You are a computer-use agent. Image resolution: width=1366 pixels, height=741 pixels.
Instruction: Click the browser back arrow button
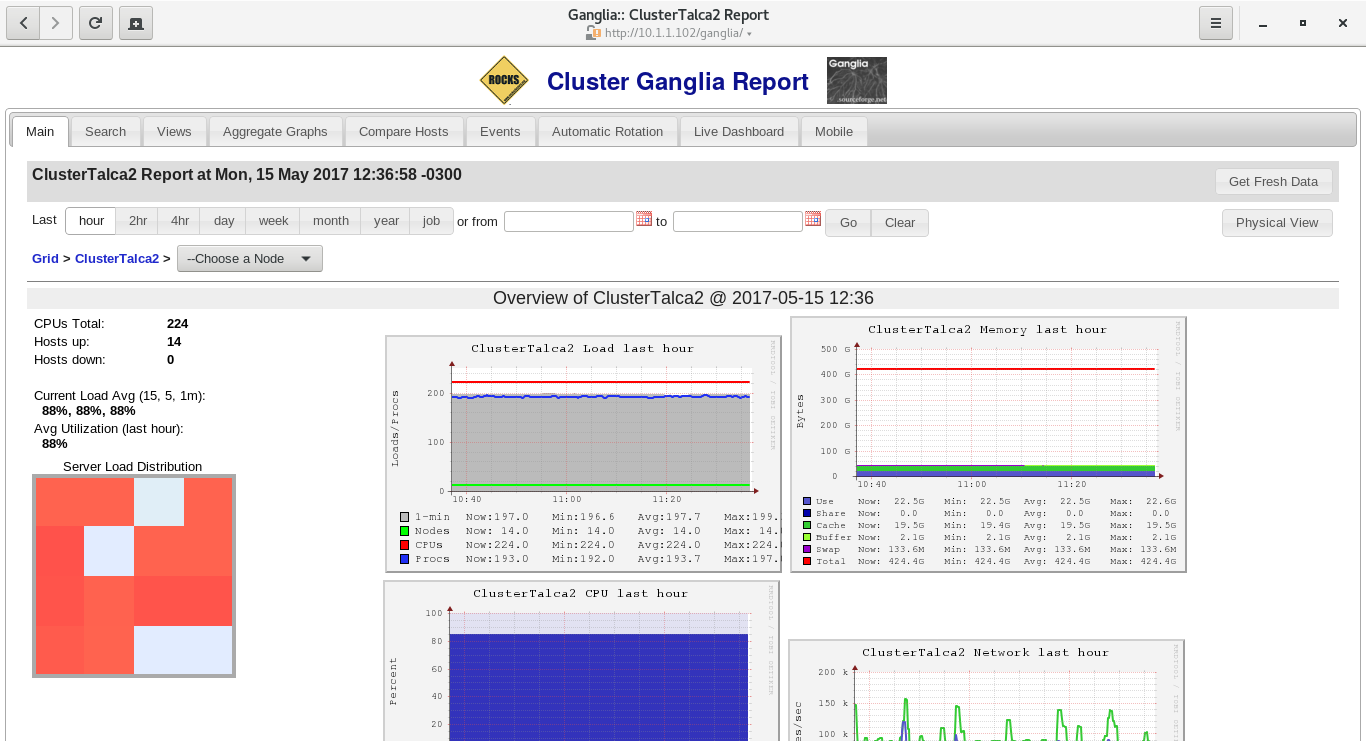[23, 23]
